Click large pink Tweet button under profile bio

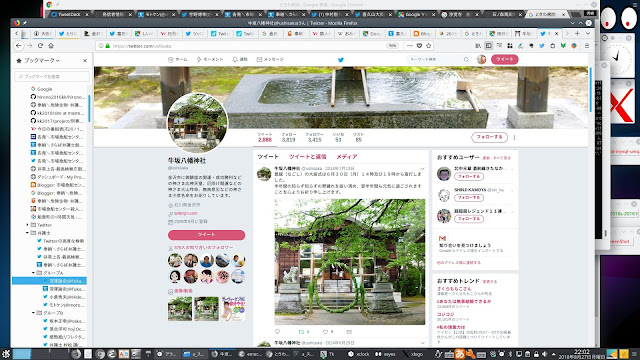(207, 235)
